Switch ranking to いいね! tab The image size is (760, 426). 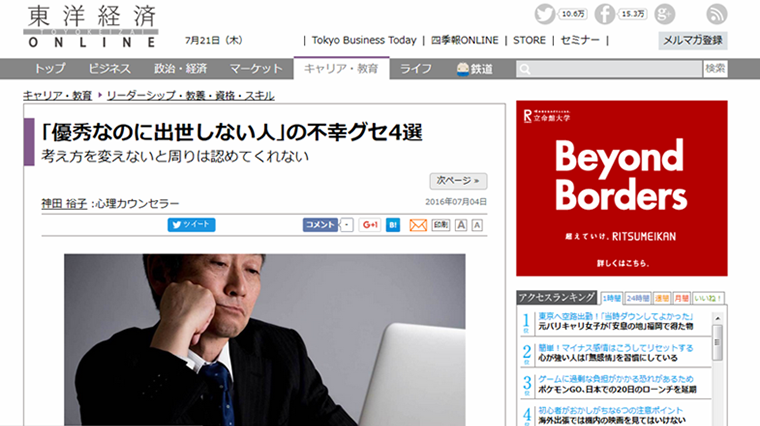[708, 298]
